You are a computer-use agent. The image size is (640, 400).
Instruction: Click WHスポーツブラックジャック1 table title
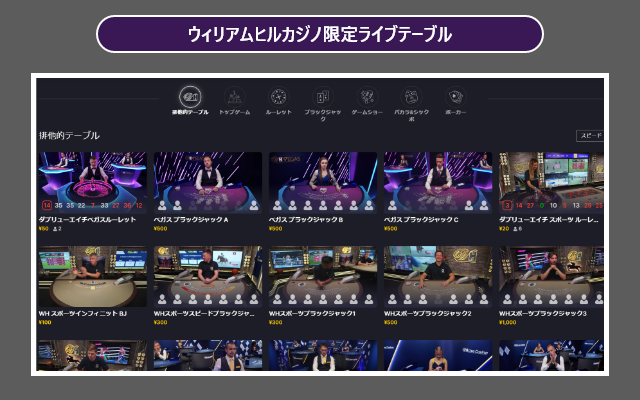tap(313, 314)
